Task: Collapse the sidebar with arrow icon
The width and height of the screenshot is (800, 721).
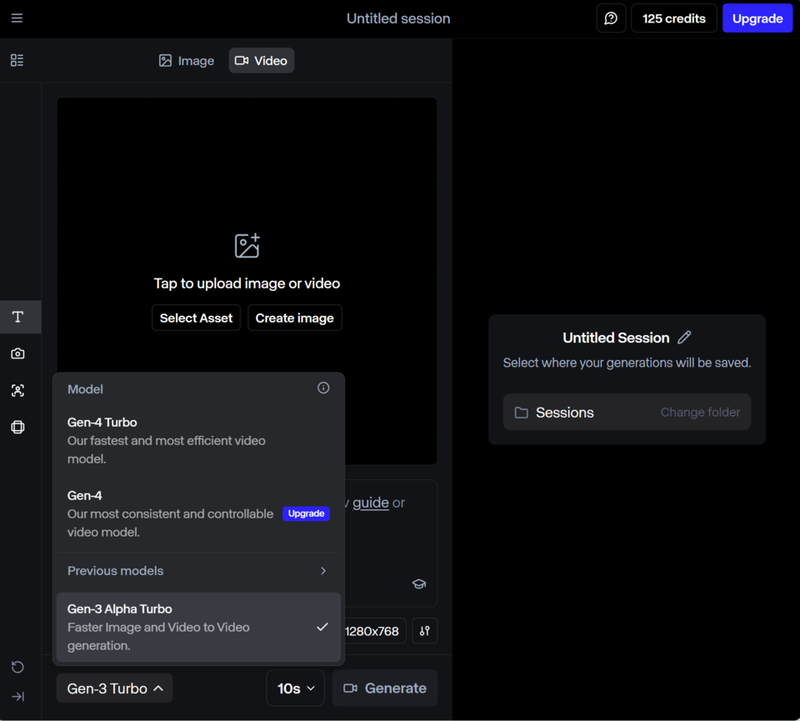Action: point(18,696)
